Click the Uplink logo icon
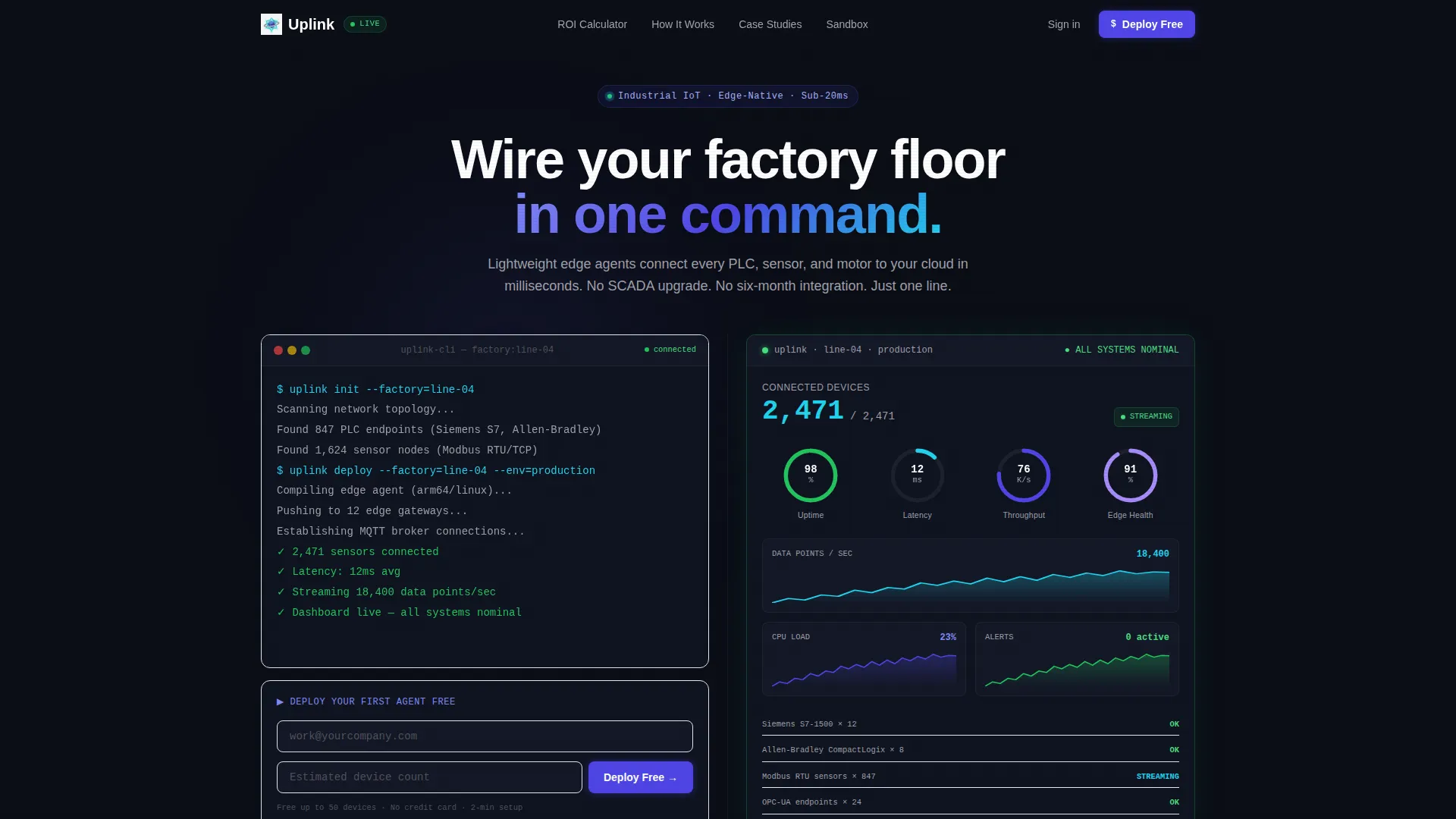This screenshot has width=1456, height=819. (271, 24)
